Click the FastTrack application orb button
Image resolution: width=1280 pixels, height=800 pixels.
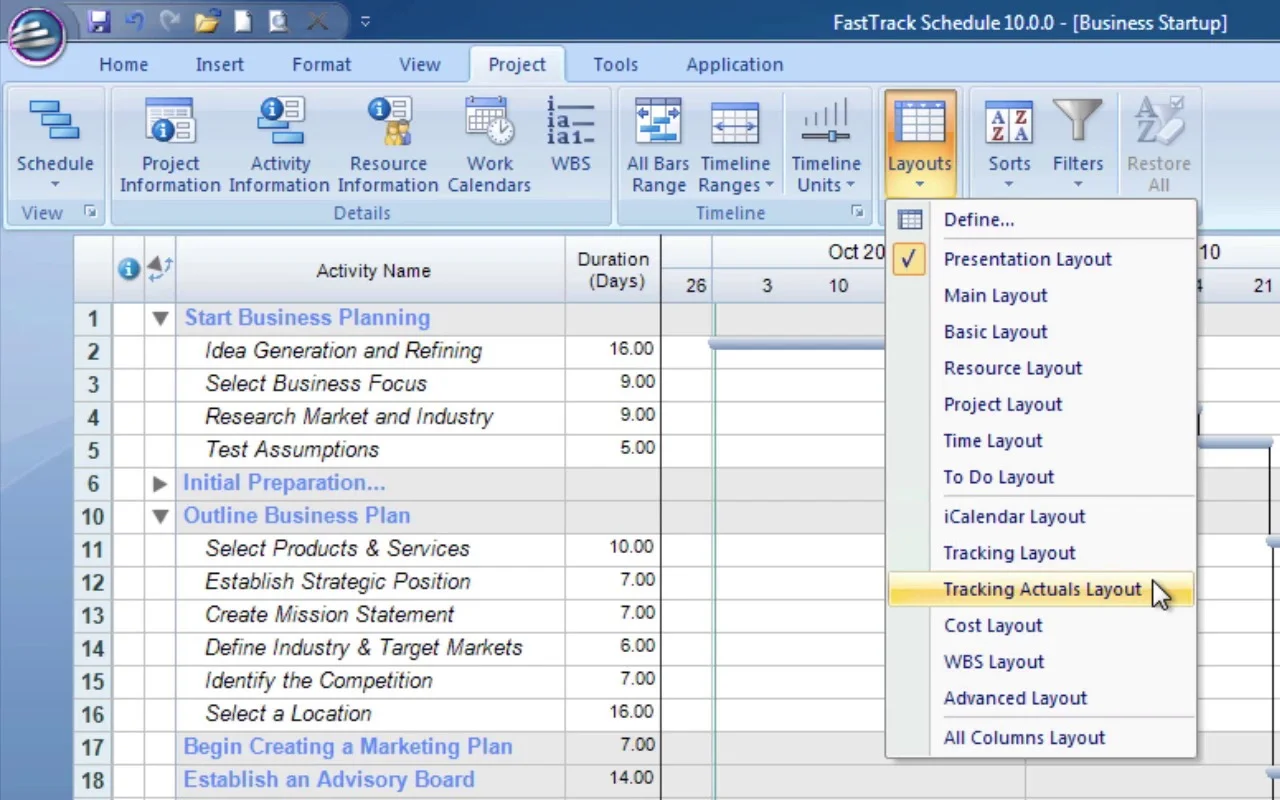37,36
